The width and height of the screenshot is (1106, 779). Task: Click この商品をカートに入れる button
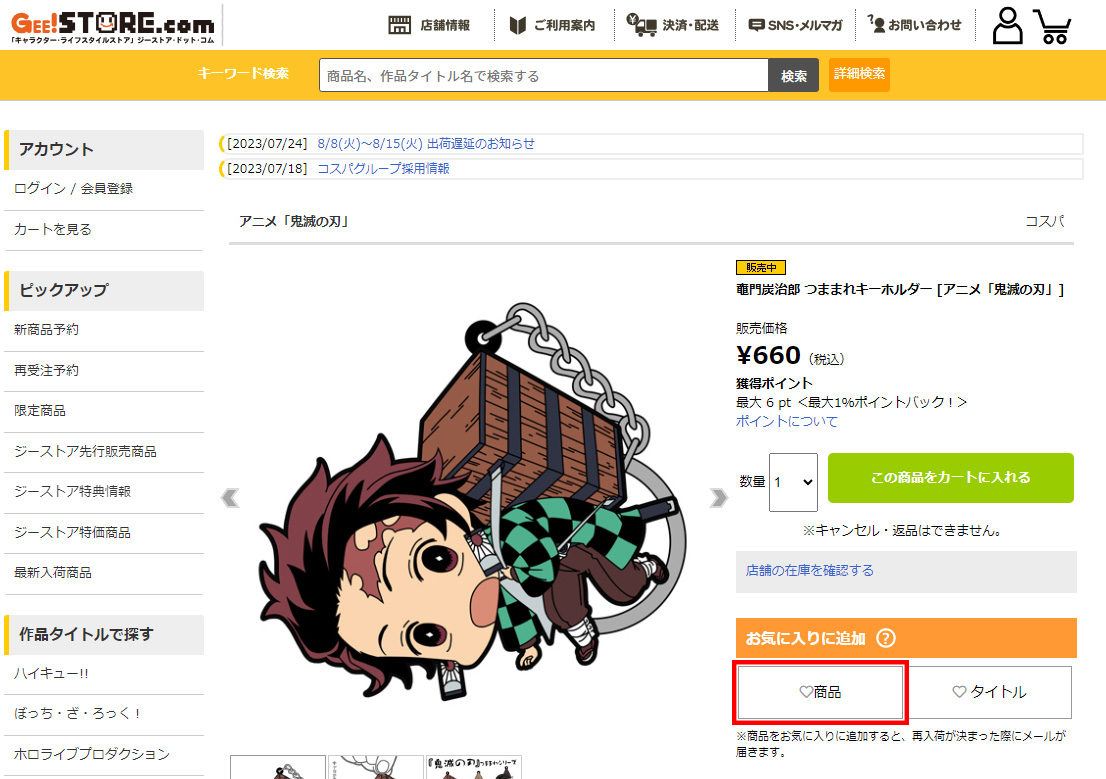pyautogui.click(x=950, y=478)
